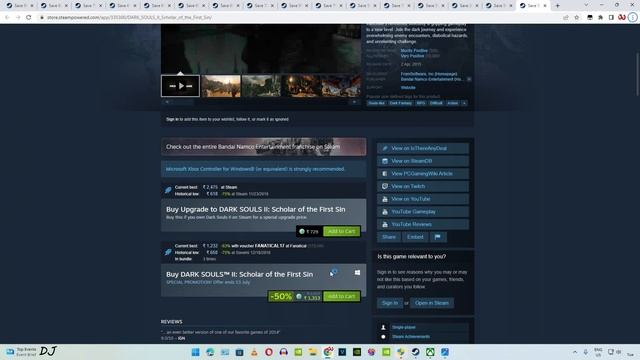This screenshot has width=640, height=360.
Task: Open Opera browser from taskbar
Action: [x=269, y=352]
